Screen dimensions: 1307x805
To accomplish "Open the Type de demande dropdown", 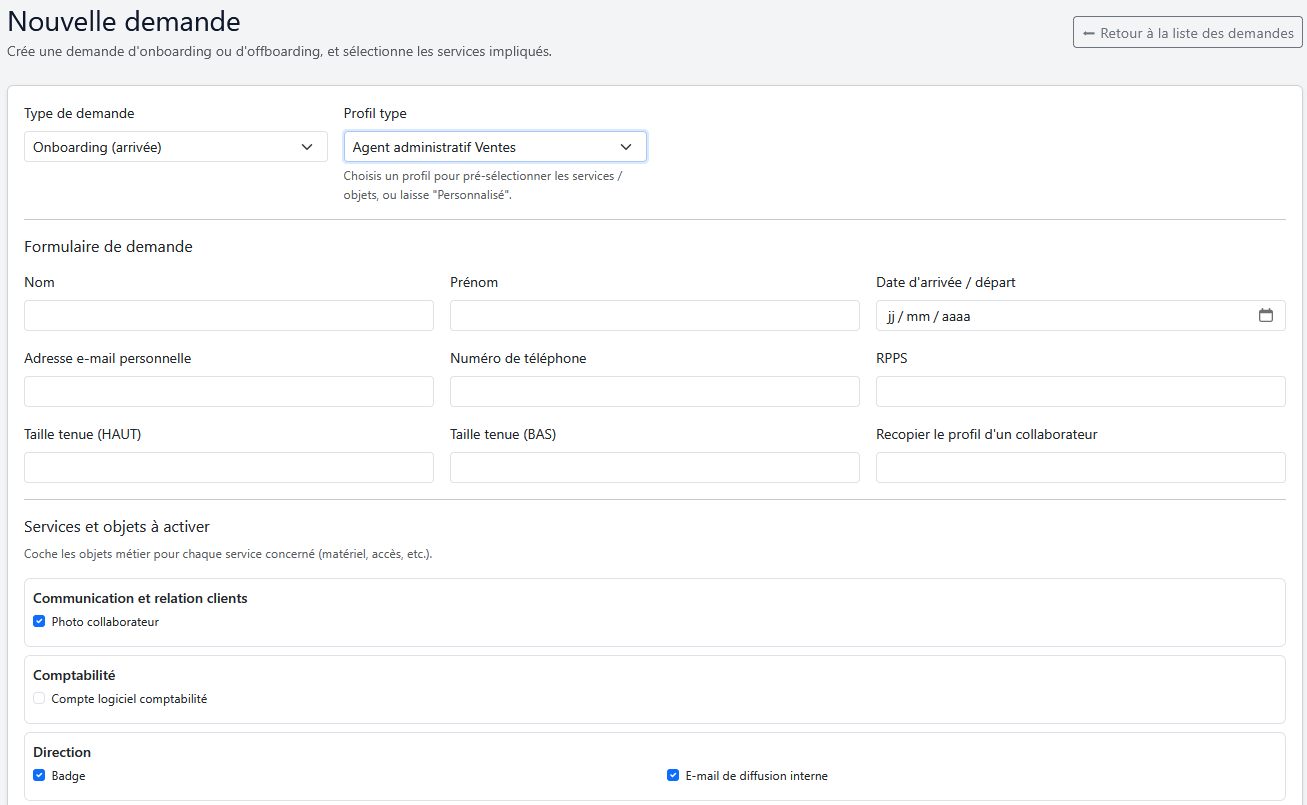I will click(x=176, y=147).
